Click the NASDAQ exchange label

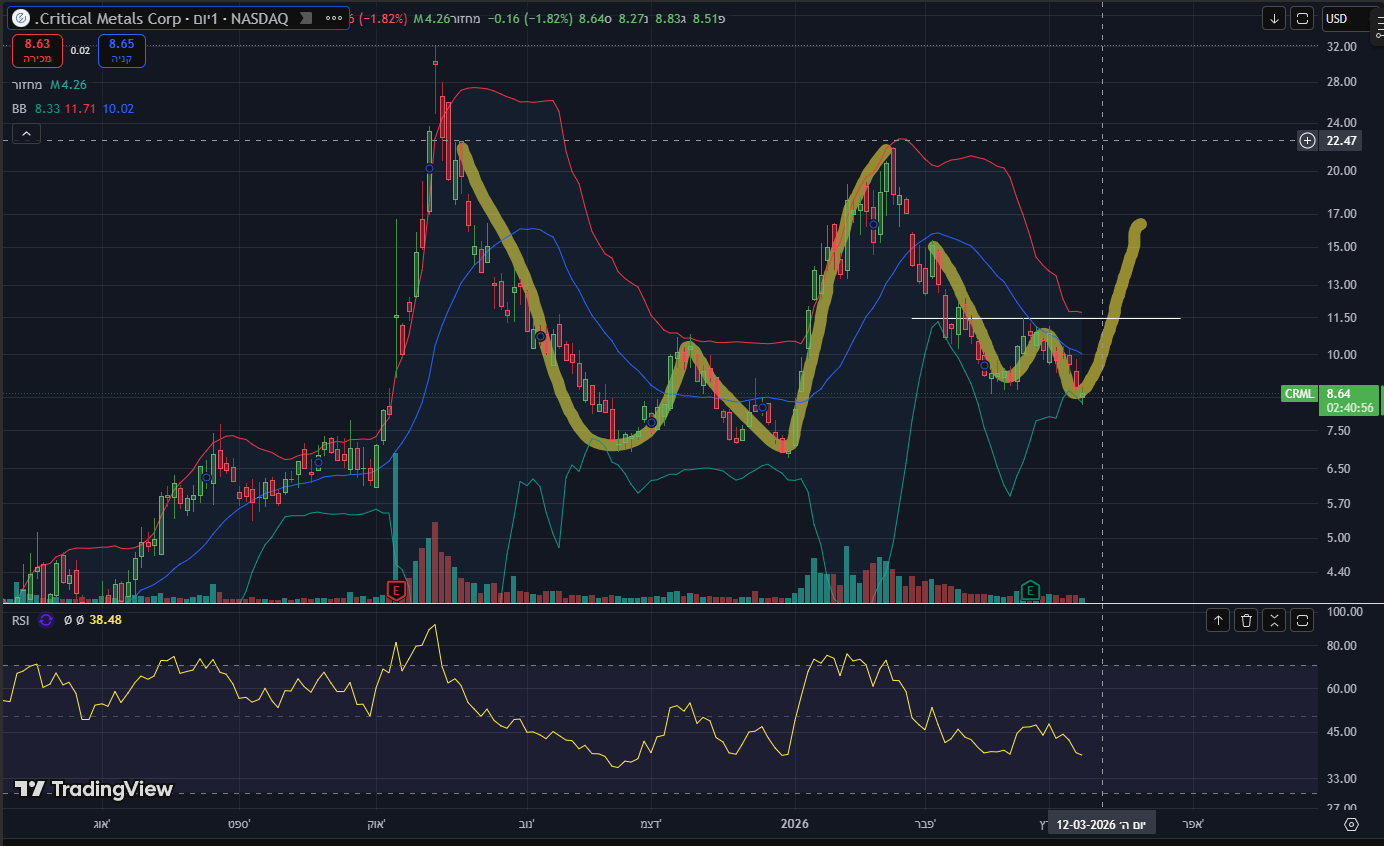[259, 18]
